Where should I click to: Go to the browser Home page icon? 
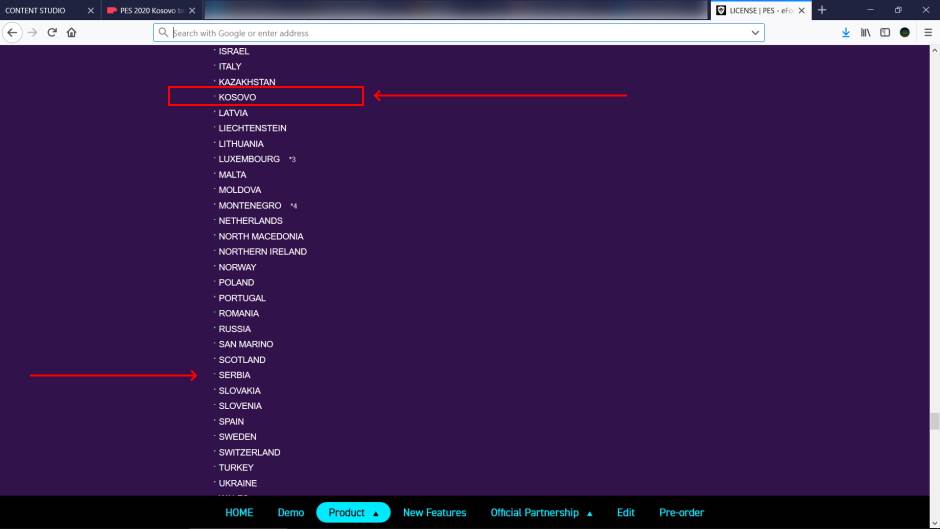(x=71, y=32)
